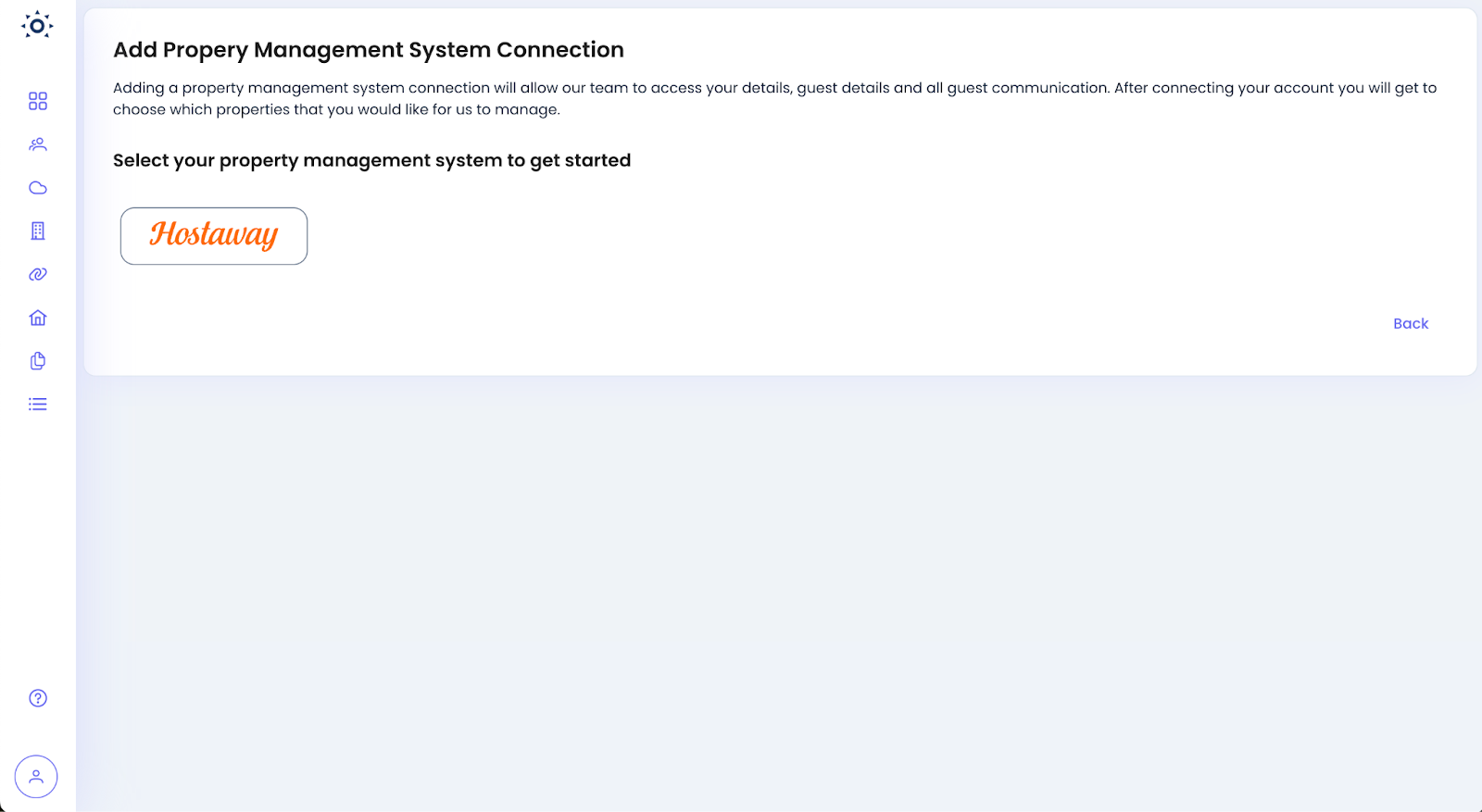The image size is (1482, 812).
Task: Open the dashboard grid icon
Action: click(x=38, y=101)
